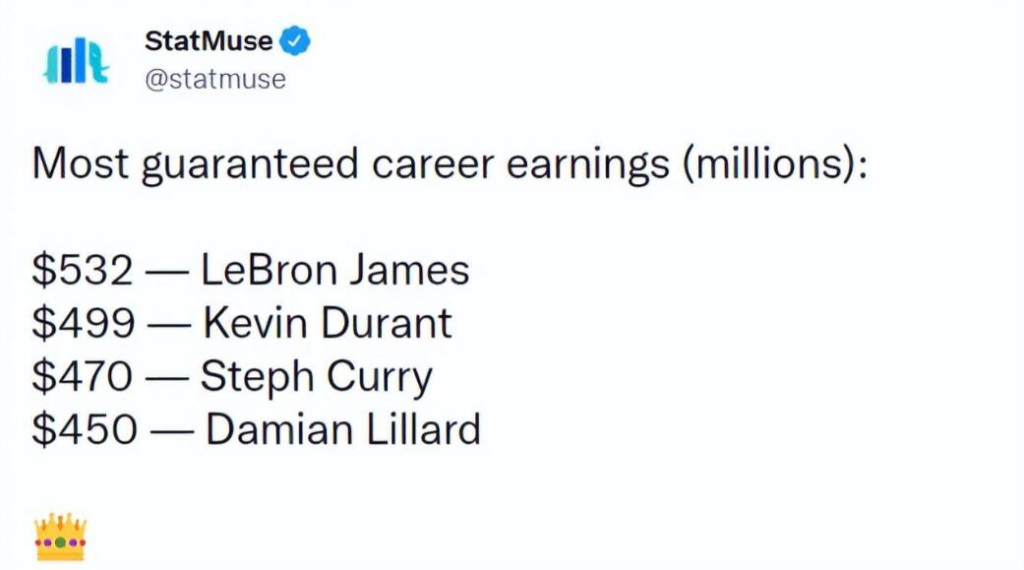Open the @statmuse handle link
The width and height of the screenshot is (1024, 570).
215,80
